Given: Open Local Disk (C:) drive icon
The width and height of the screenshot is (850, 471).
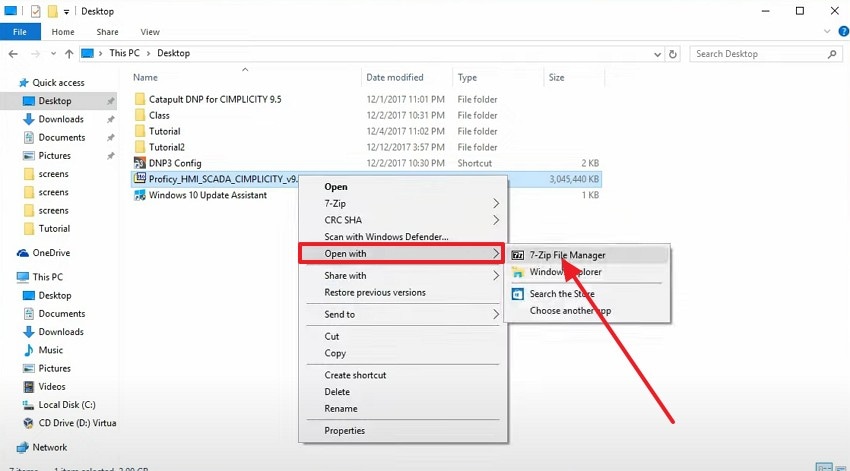Looking at the screenshot, I should click(28, 405).
